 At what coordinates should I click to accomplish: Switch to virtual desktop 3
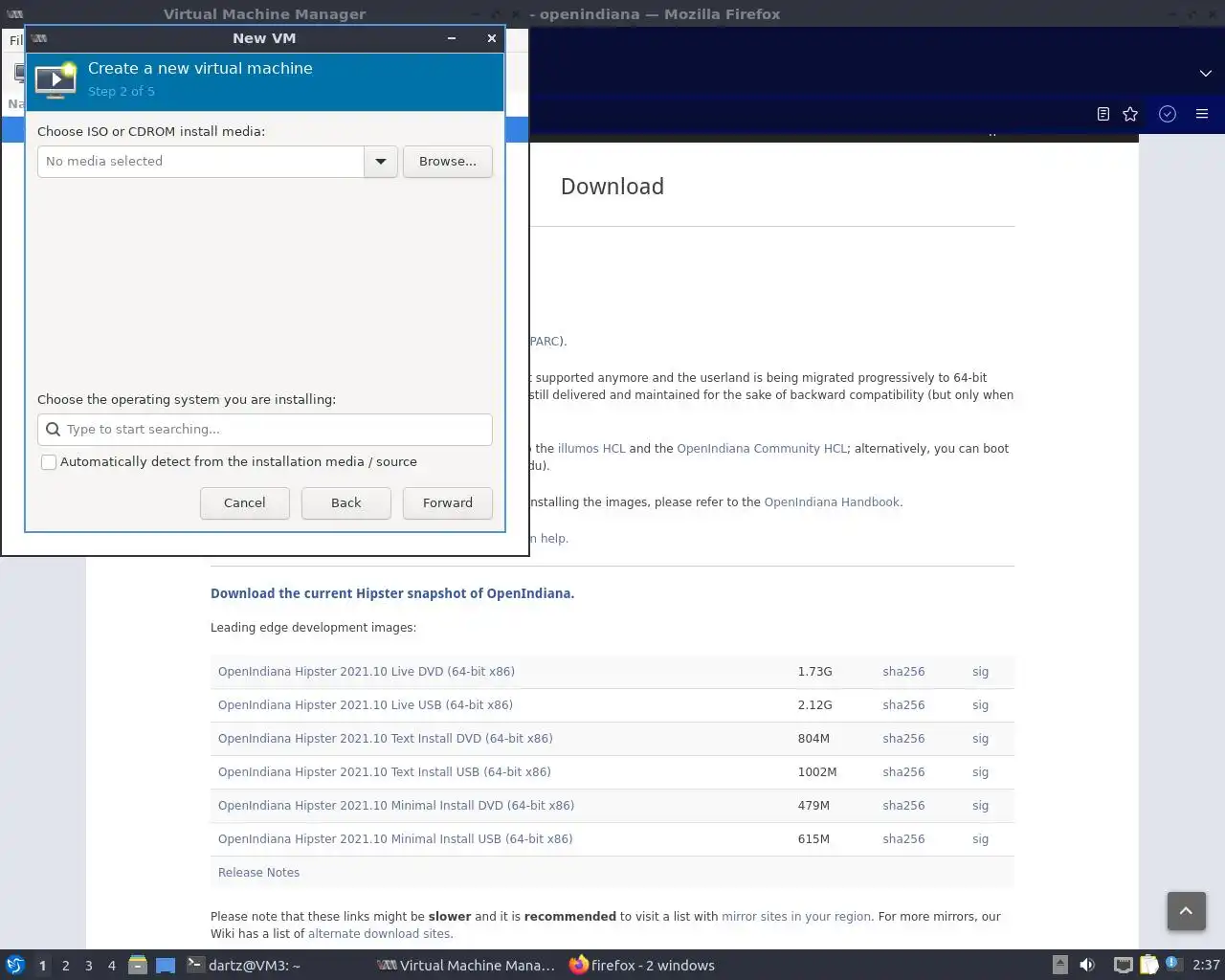[x=89, y=966]
